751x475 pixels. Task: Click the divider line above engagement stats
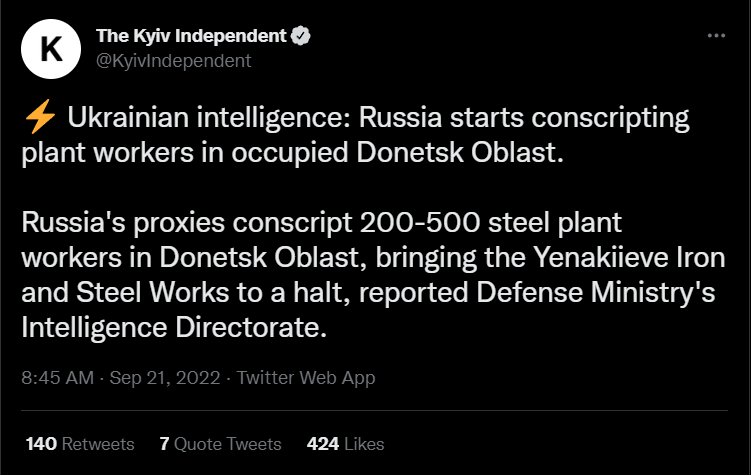(374, 410)
